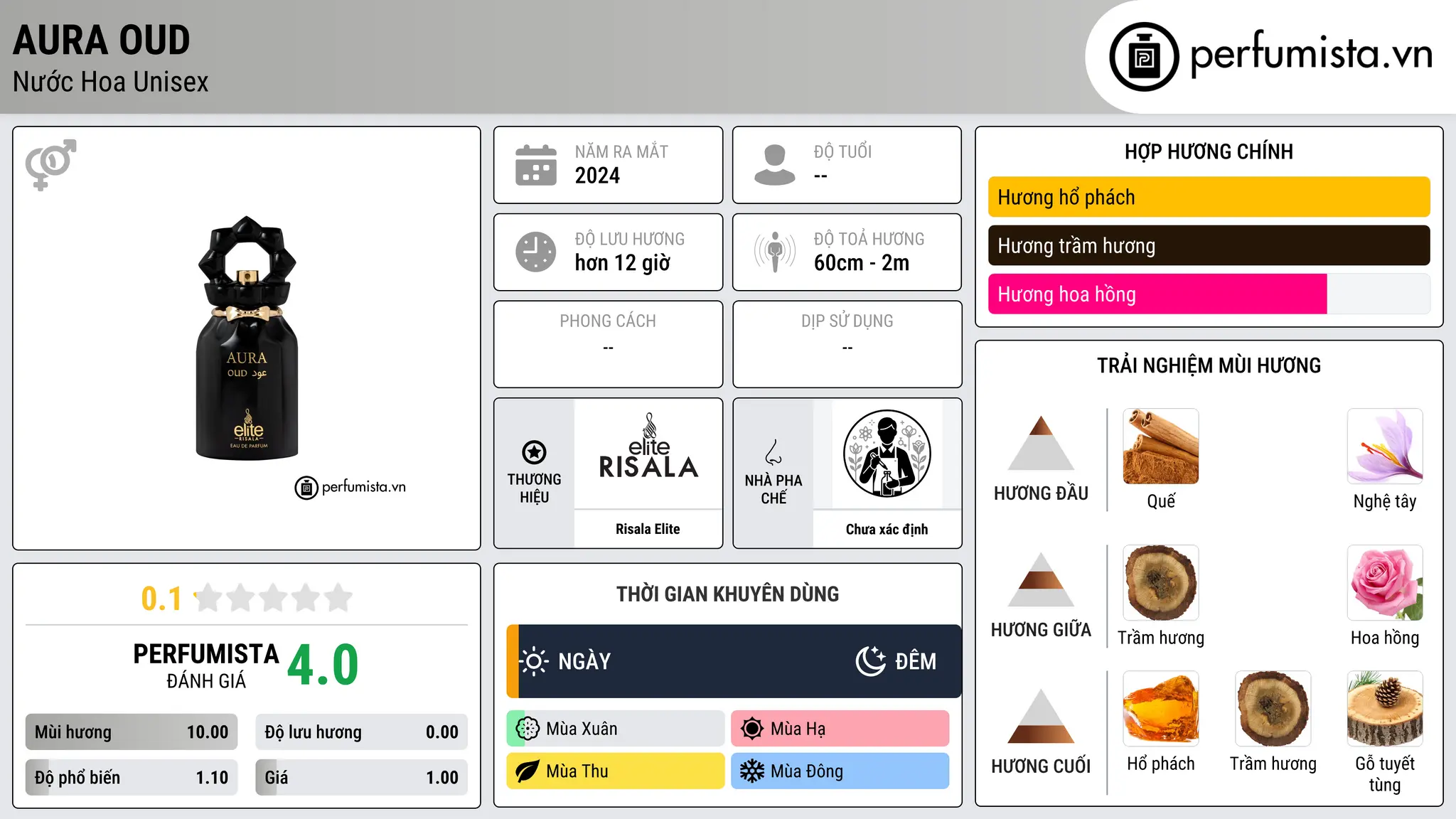This screenshot has width=1456, height=819.
Task: Select the perfumer illustration above Chưa xác định
Action: [x=887, y=454]
